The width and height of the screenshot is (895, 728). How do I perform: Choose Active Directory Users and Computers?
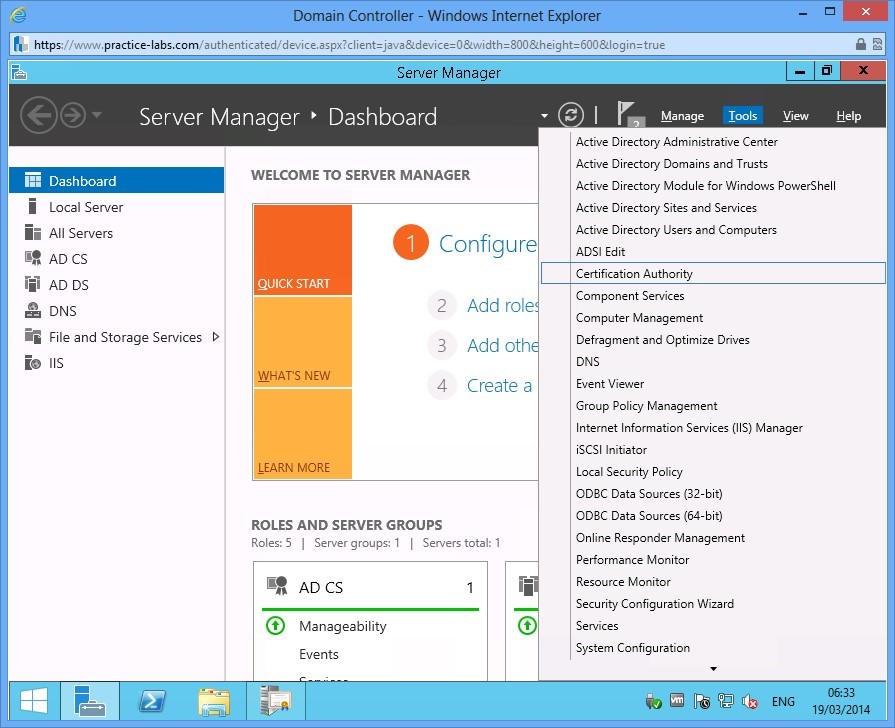pyautogui.click(x=676, y=230)
